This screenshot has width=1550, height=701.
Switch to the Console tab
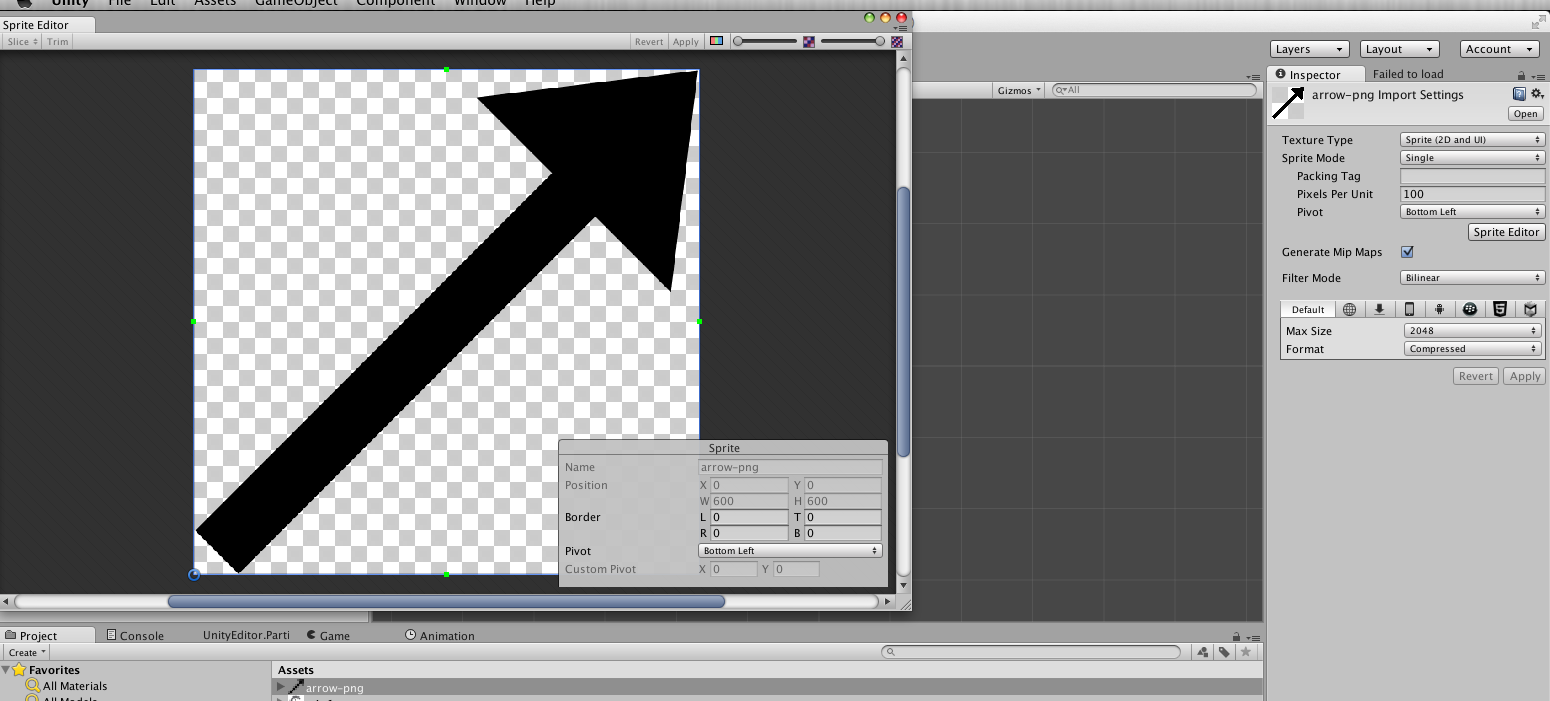[135, 636]
